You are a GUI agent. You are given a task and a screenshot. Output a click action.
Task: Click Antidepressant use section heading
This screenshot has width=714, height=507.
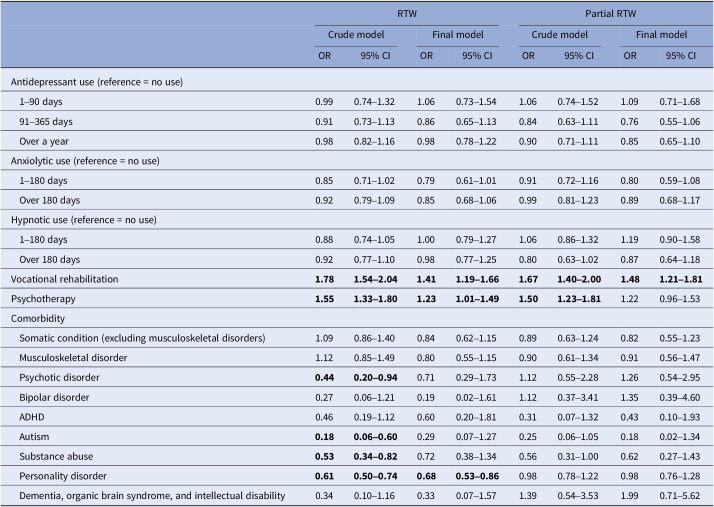(x=97, y=82)
